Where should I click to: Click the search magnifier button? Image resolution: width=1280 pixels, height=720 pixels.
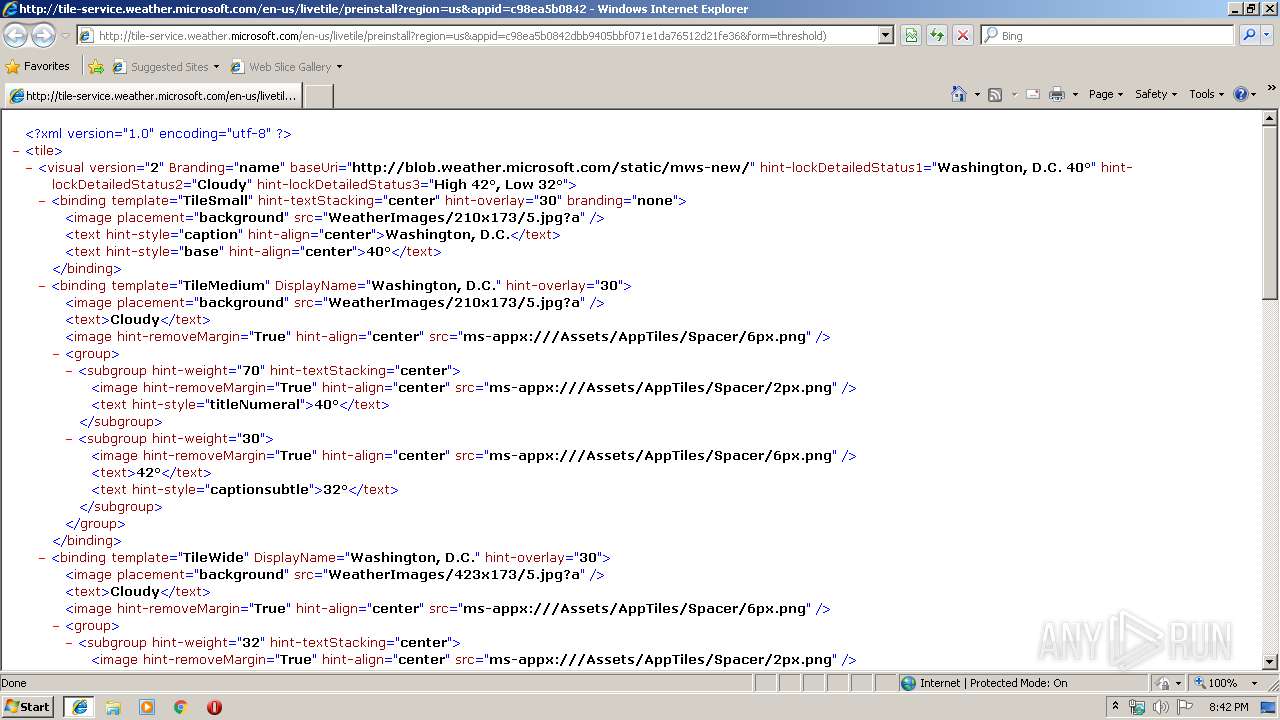click(1249, 35)
